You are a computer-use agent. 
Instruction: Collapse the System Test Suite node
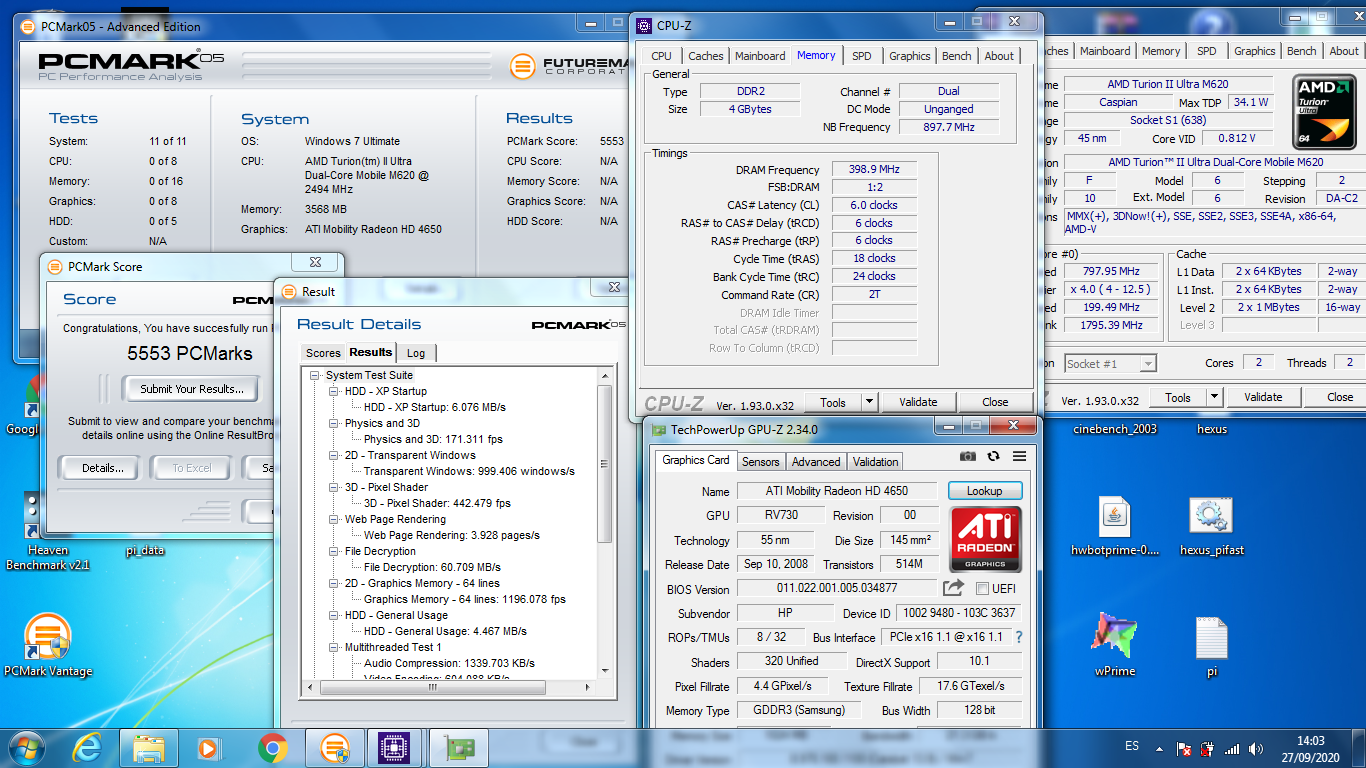(316, 375)
